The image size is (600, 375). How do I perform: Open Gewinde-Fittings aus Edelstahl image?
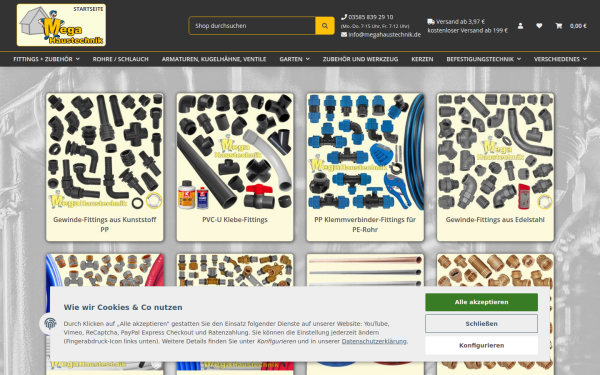point(496,152)
